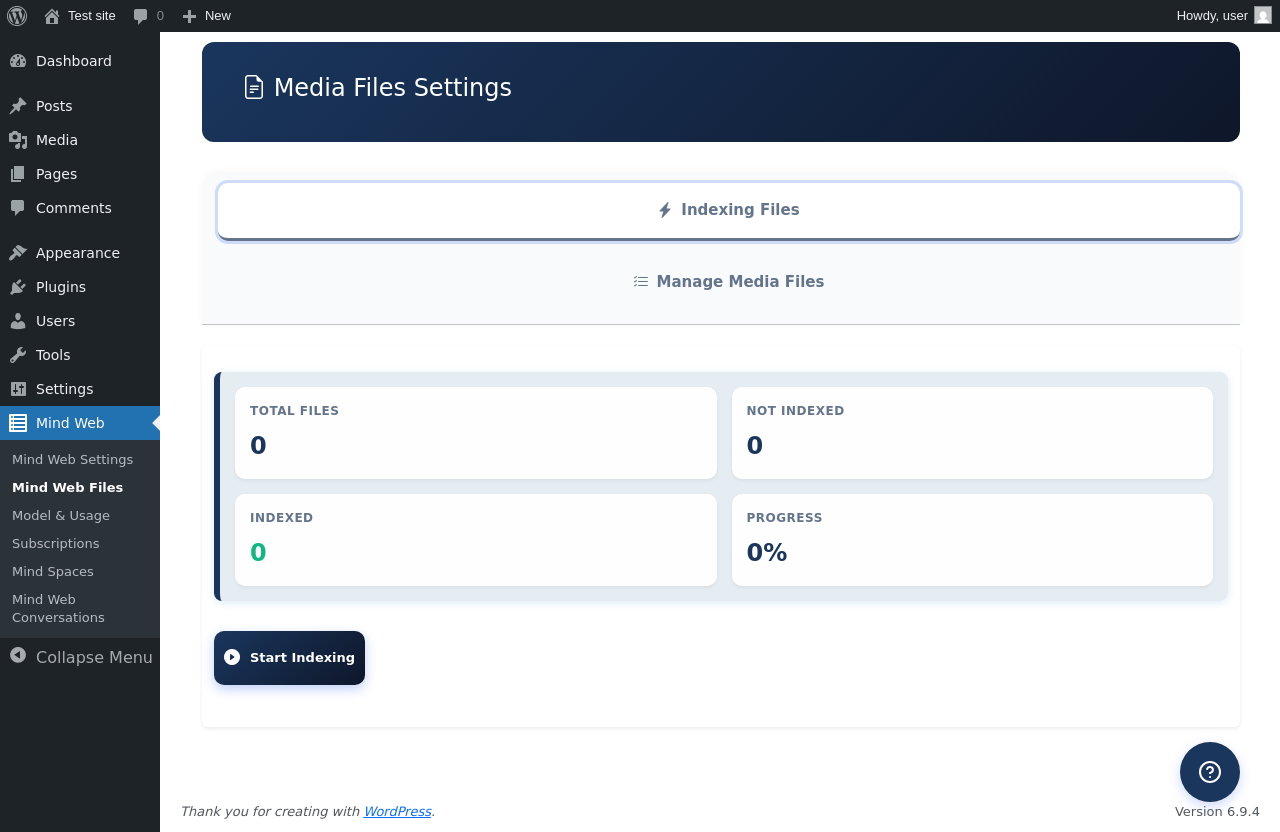Open the New content dropdown
Screen dimensions: 1280x832
coord(206,16)
